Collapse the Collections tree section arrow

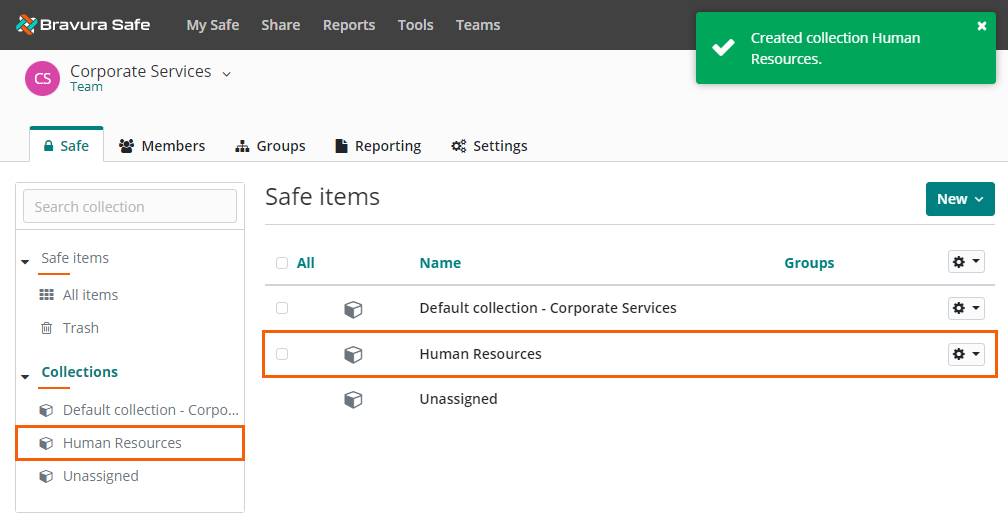click(25, 376)
